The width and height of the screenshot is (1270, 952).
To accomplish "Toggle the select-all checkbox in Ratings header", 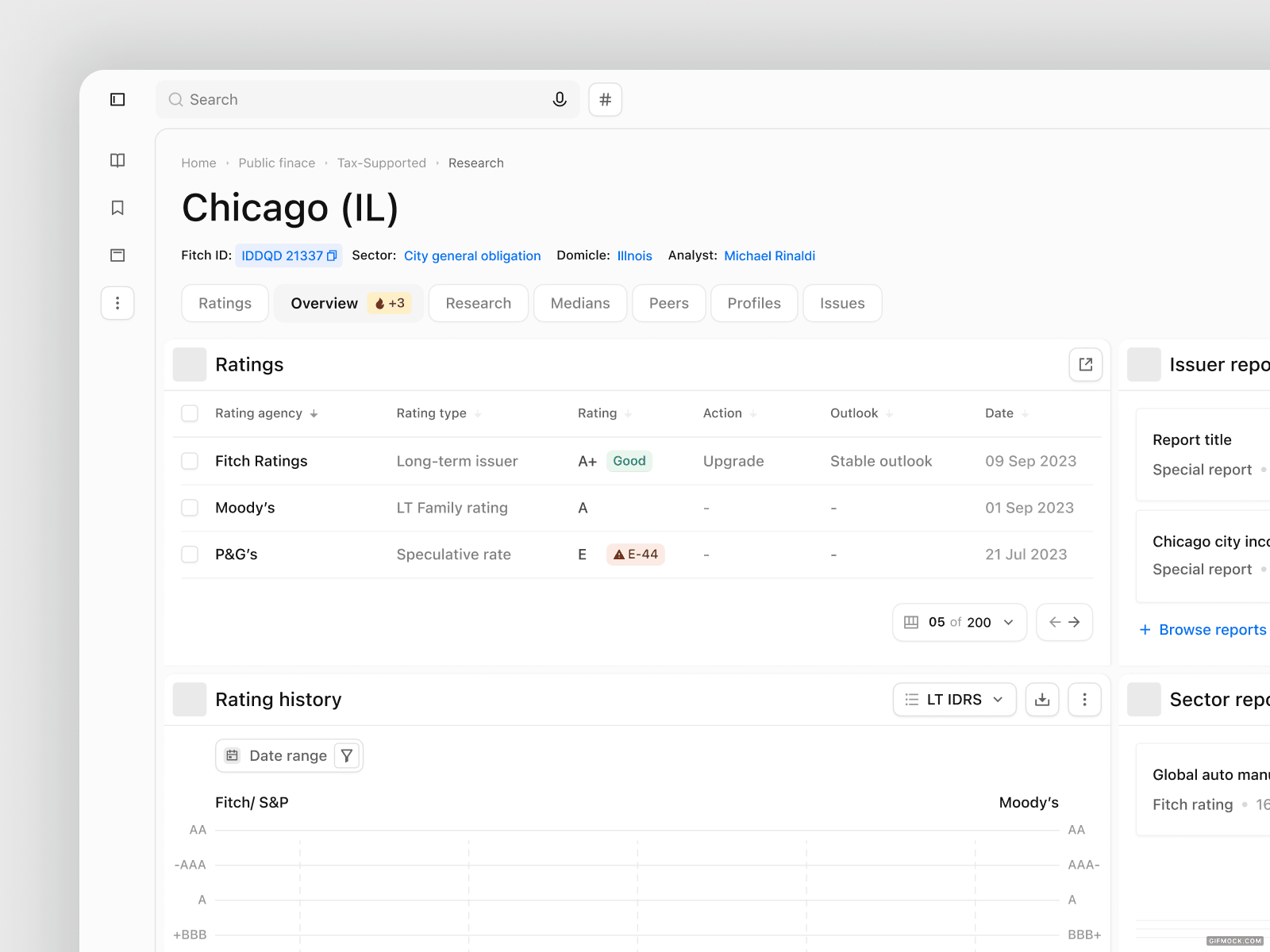I will [x=190, y=413].
